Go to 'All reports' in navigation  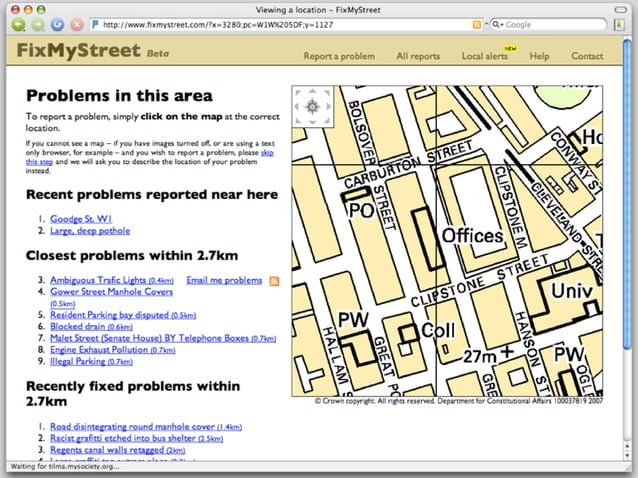coord(418,56)
